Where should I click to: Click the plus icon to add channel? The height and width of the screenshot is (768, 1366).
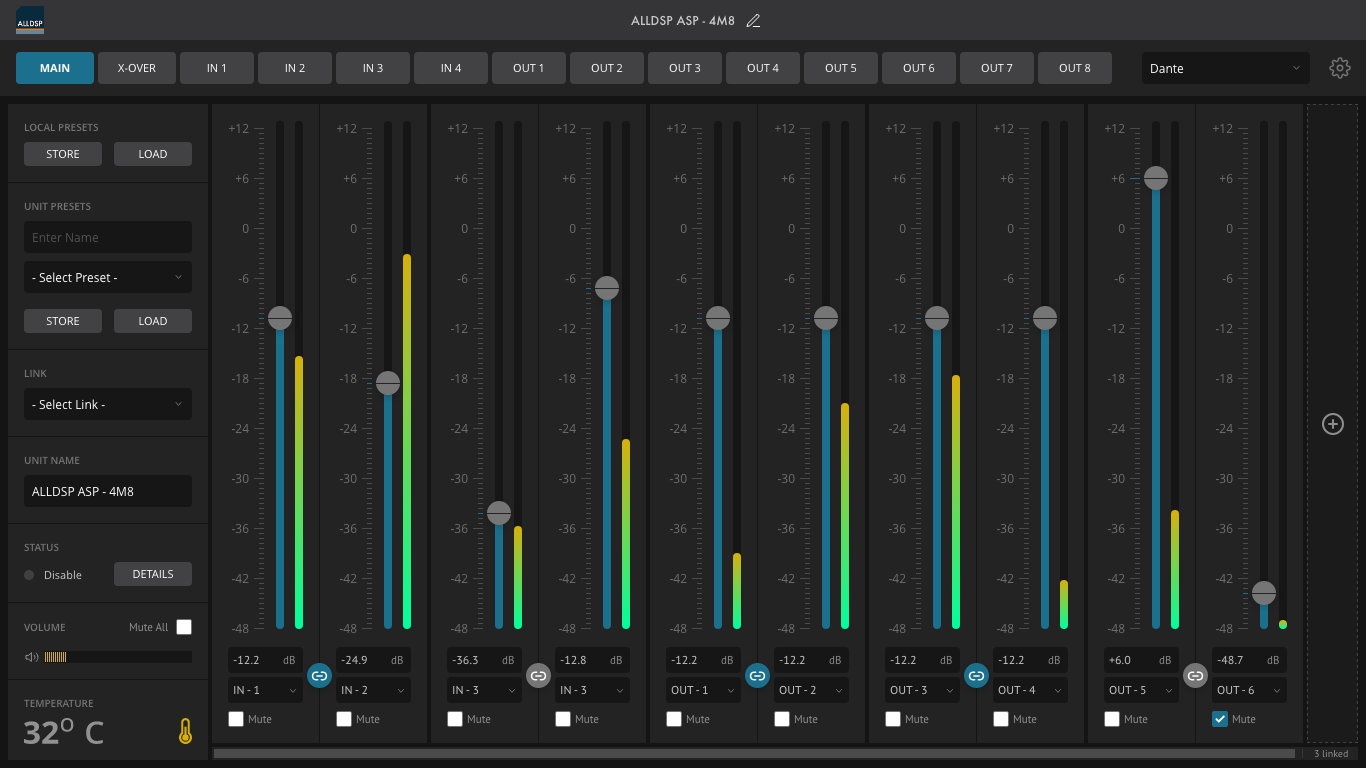coord(1332,424)
